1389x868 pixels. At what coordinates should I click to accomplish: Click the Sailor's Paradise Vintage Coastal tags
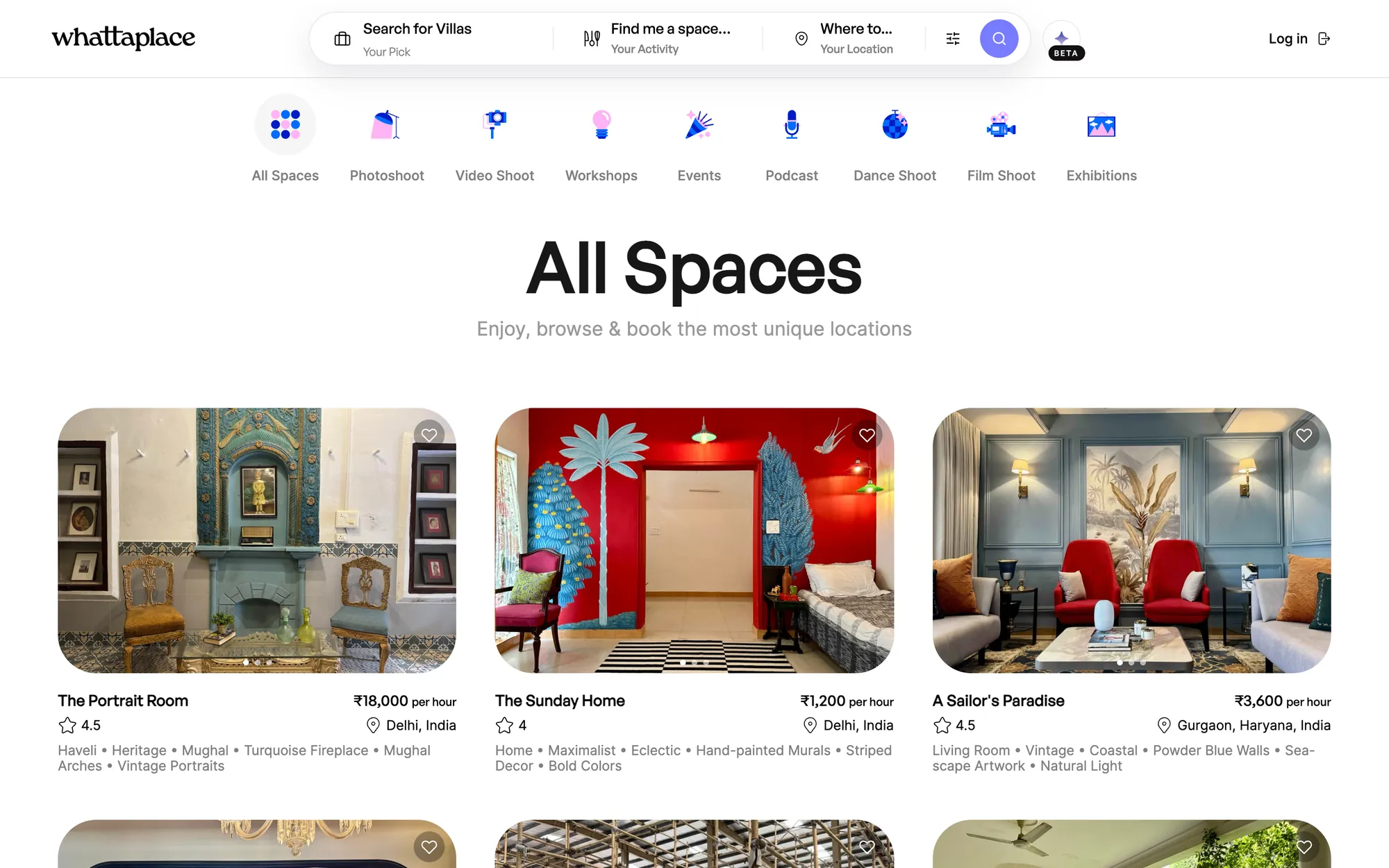pos(1124,758)
